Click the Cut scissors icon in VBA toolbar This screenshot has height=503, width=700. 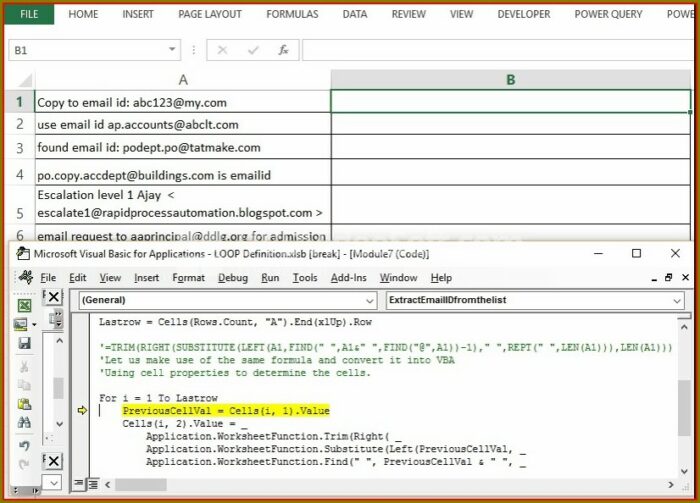tap(24, 367)
